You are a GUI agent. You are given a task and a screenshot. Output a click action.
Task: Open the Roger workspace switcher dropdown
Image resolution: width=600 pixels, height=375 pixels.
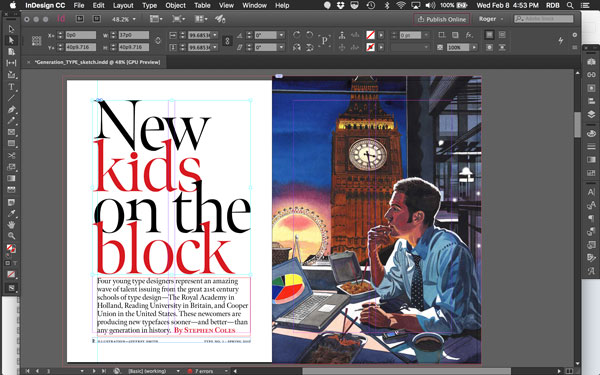(x=491, y=19)
